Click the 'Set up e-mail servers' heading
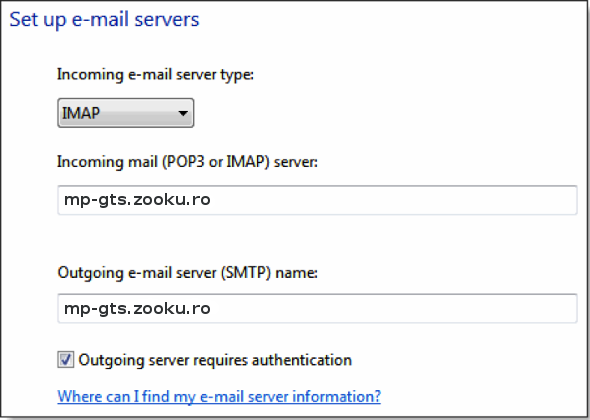Viewport: 590px width, 420px height. (x=104, y=19)
